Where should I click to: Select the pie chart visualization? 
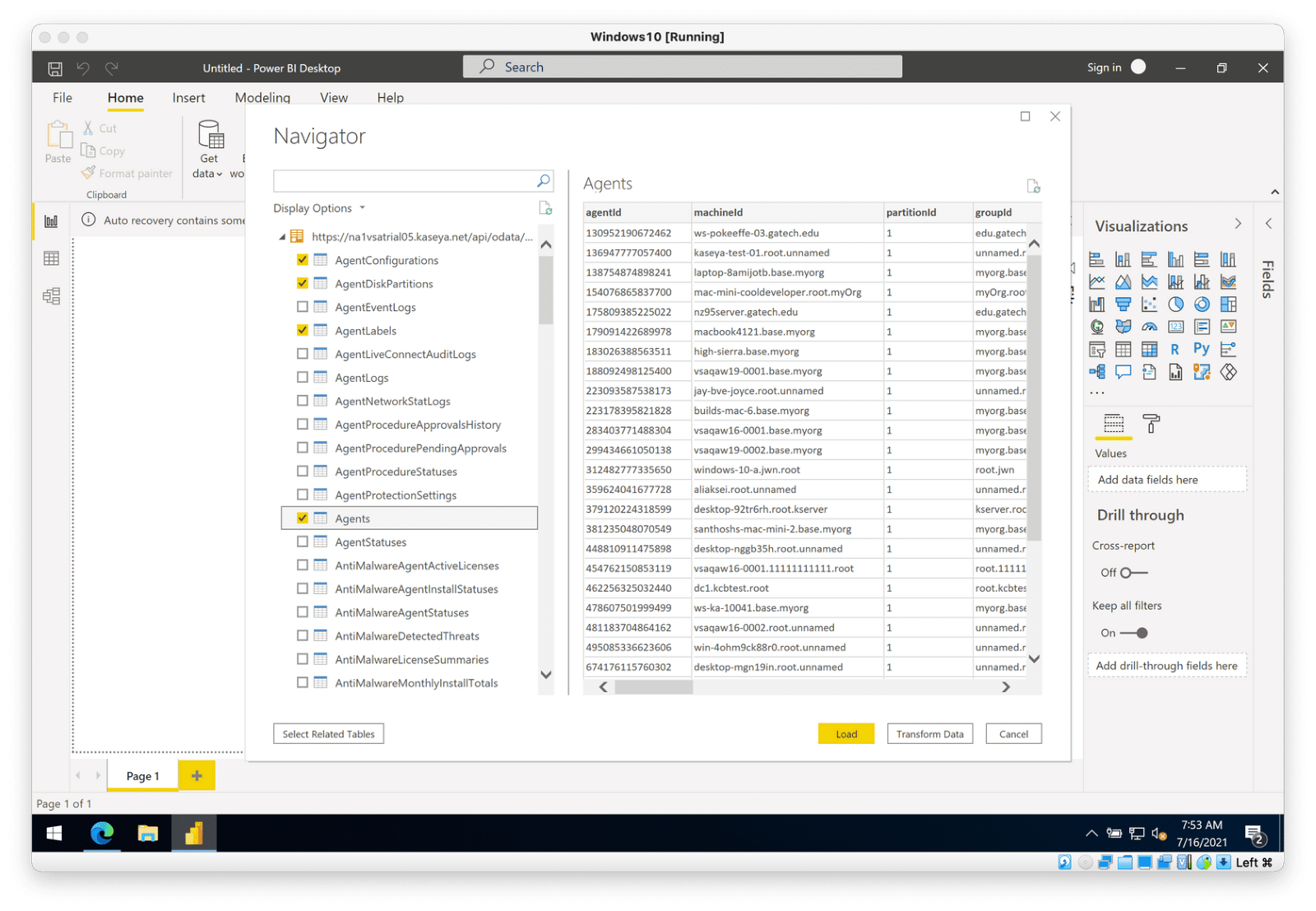1175,304
